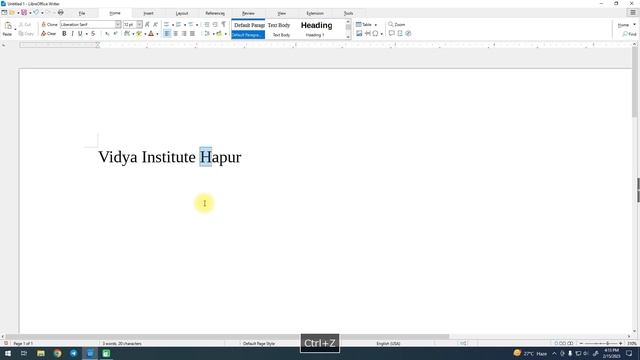Open the References tab
The height and width of the screenshot is (360, 640).
pyautogui.click(x=215, y=13)
